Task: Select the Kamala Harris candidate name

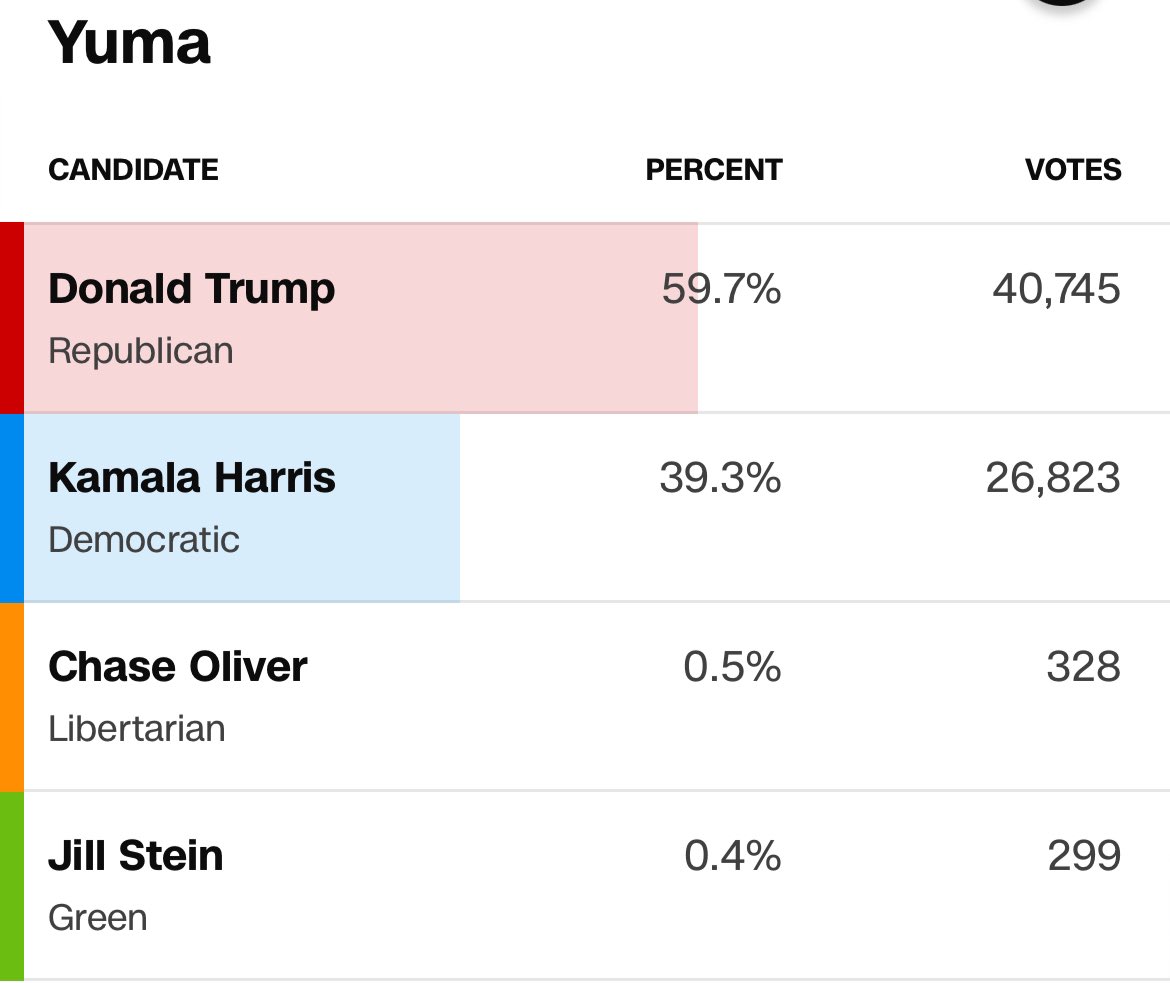Action: [191, 478]
